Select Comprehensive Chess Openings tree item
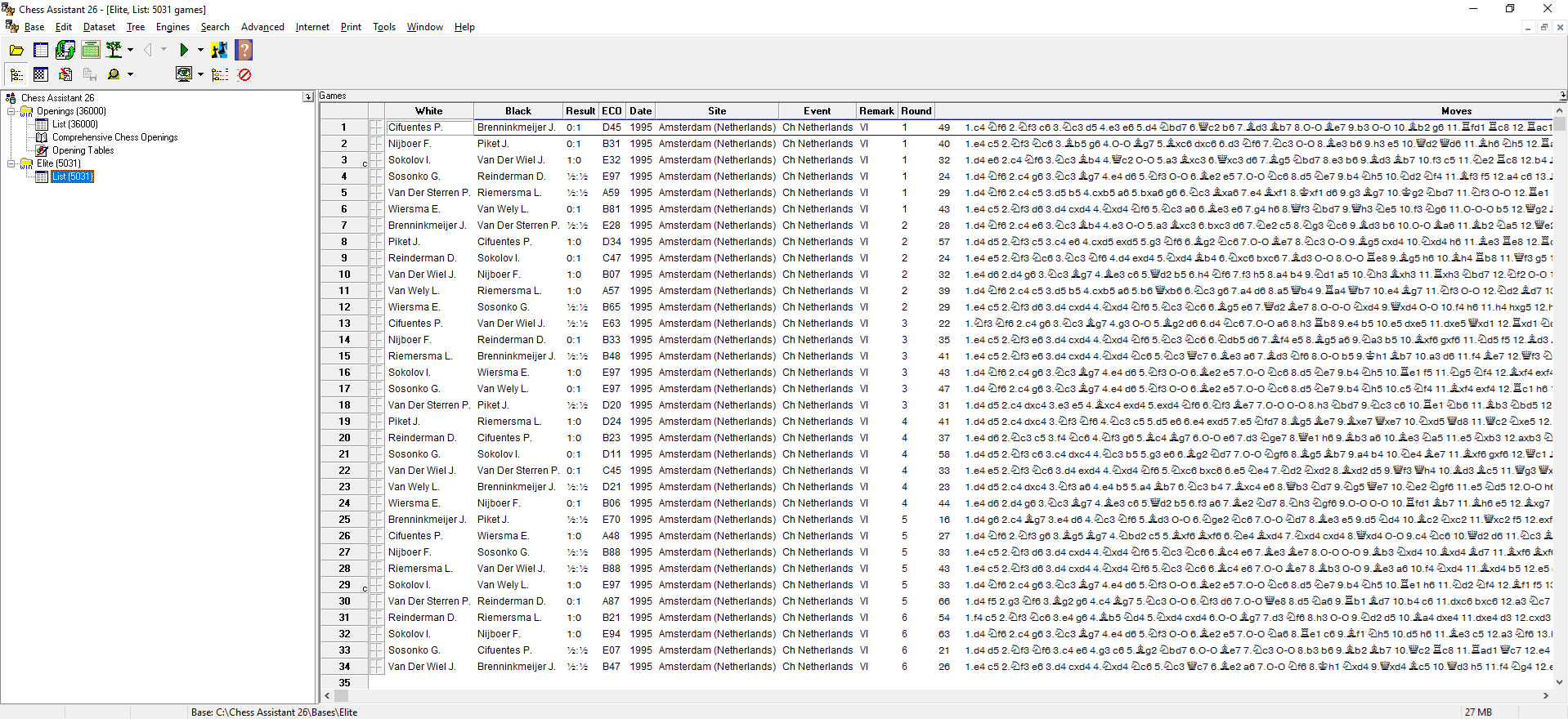The height and width of the screenshot is (719, 1568). point(114,137)
